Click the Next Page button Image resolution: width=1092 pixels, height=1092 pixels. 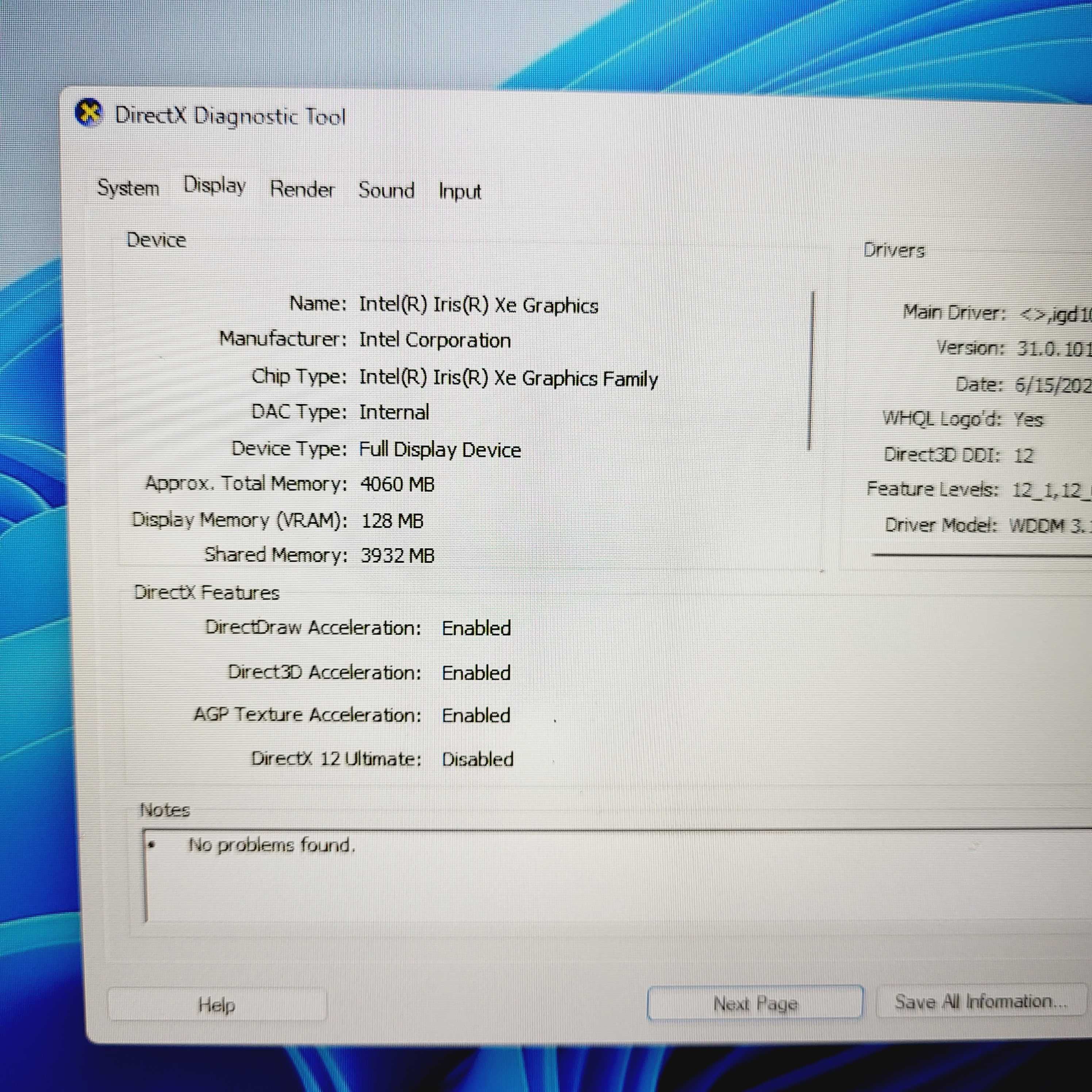point(755,1004)
